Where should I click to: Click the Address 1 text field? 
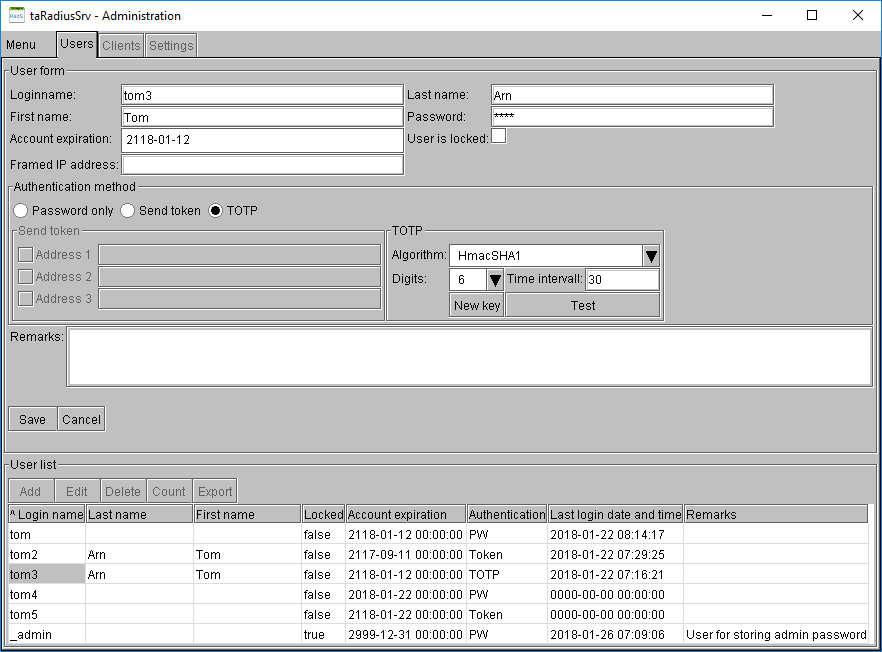240,254
